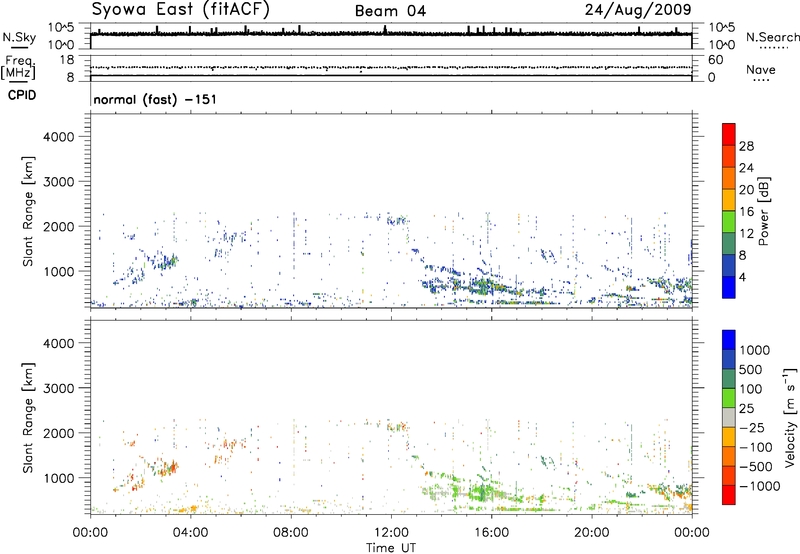Click the '500' velocity colorbar value
This screenshot has height=554, width=800.
click(x=750, y=370)
